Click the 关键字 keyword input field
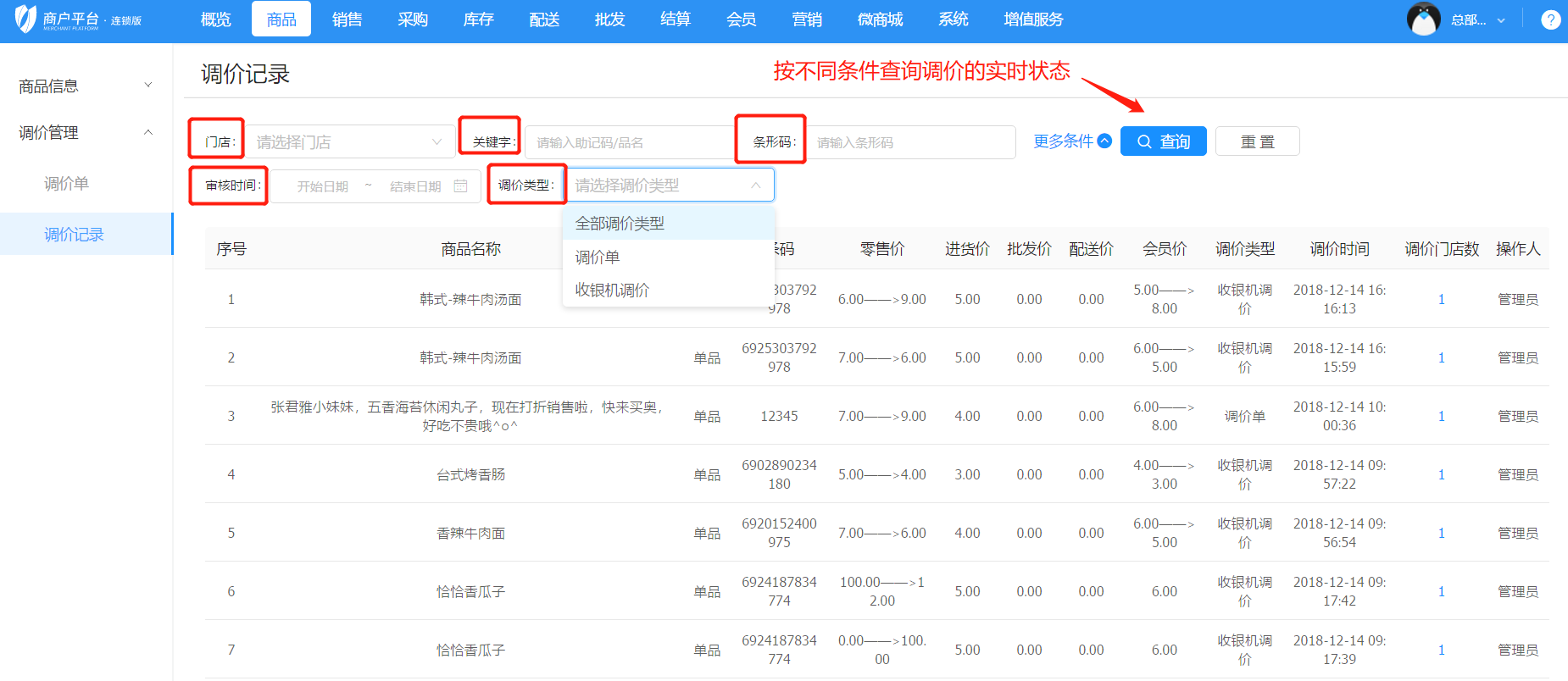This screenshot has height=681, width=1568. pyautogui.click(x=629, y=142)
